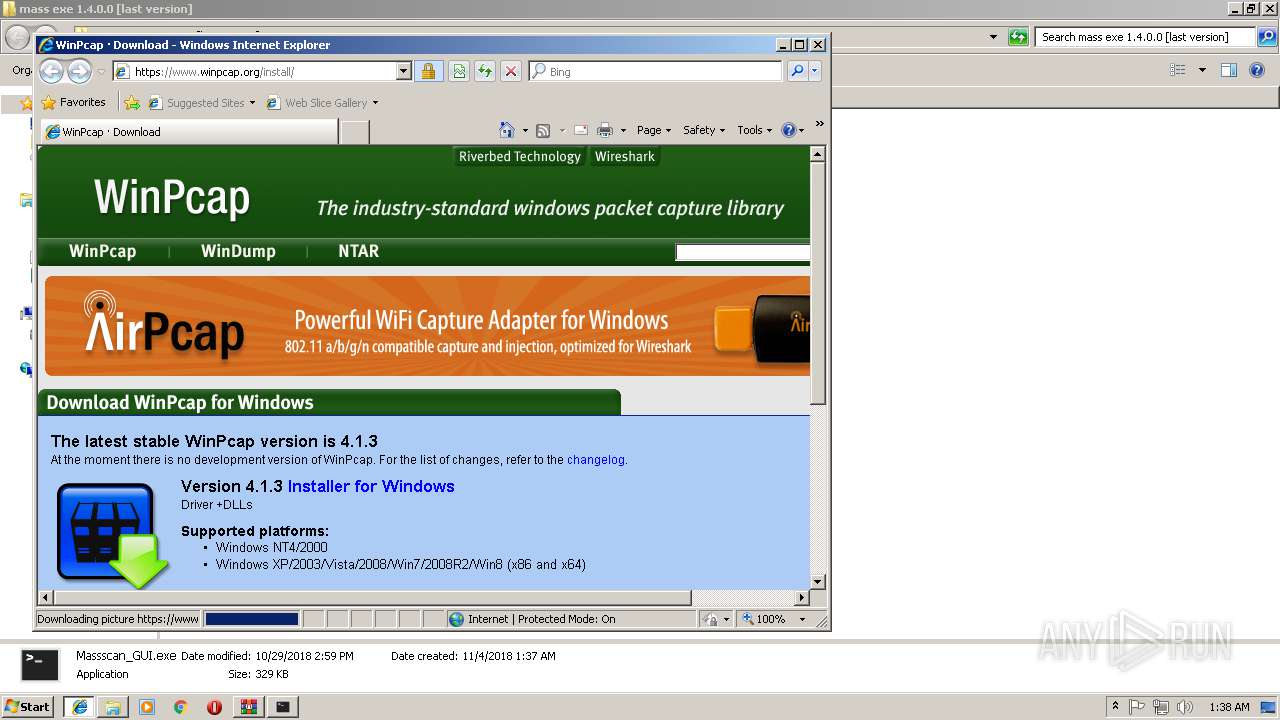Click the page vertical scrollbar down arrow
This screenshot has height=720, width=1280.
point(817,581)
